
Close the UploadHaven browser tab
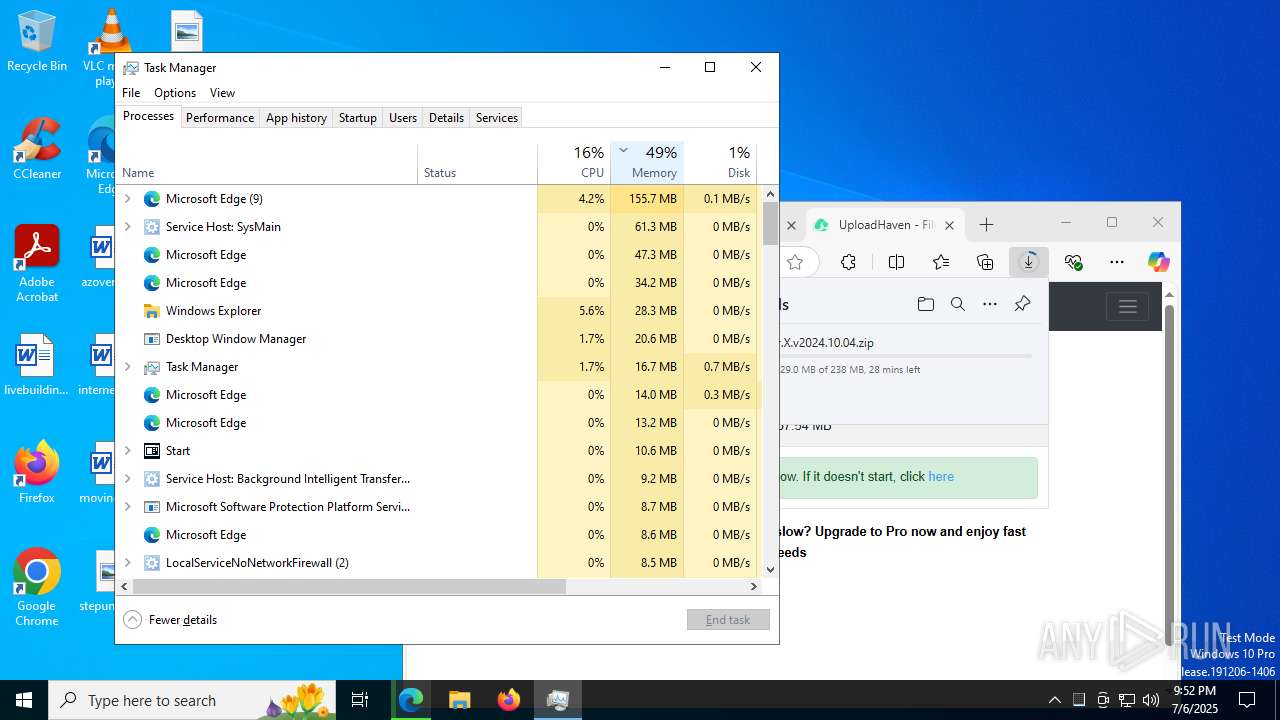950,225
